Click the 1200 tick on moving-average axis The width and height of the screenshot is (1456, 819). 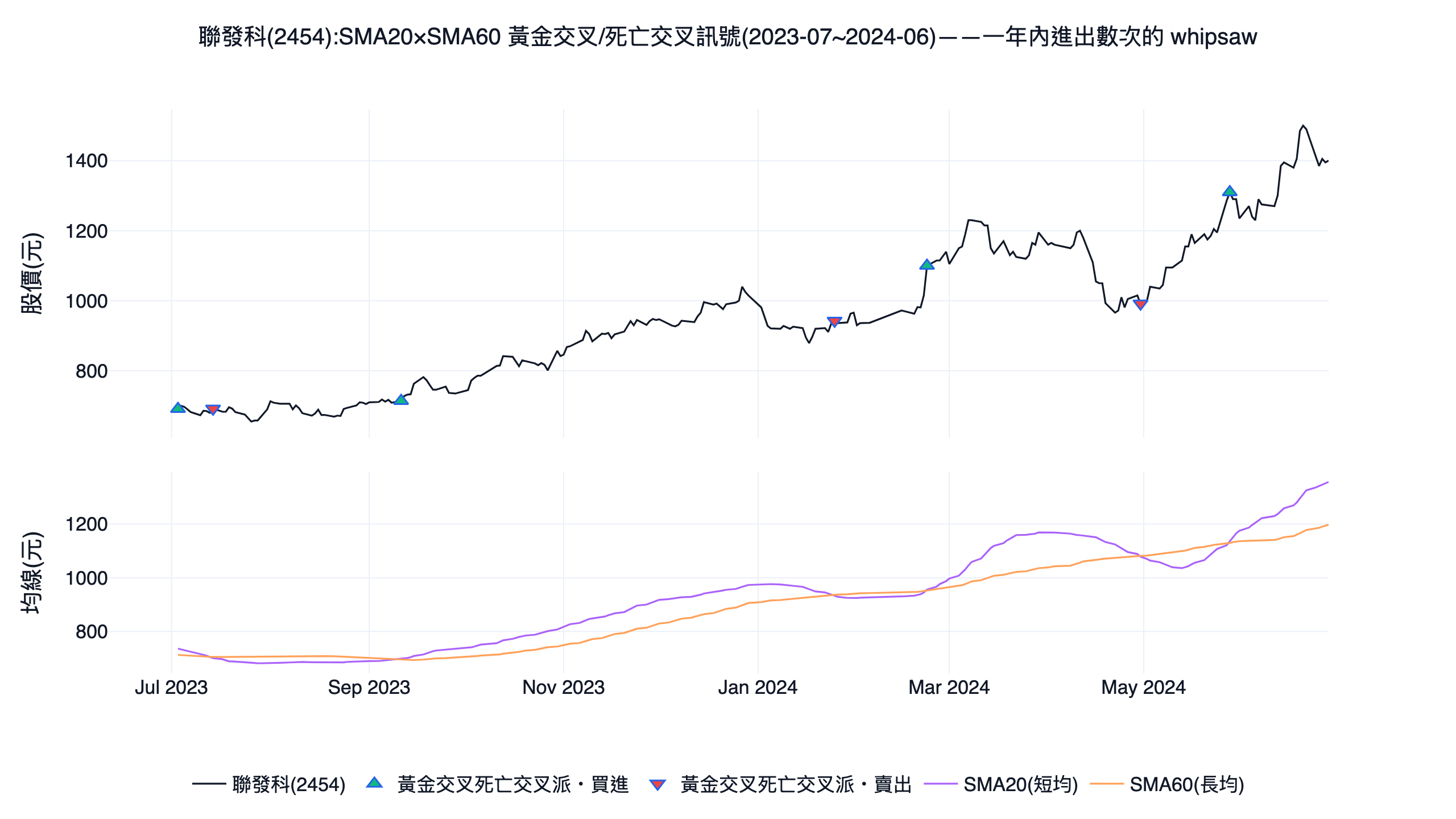point(86,524)
